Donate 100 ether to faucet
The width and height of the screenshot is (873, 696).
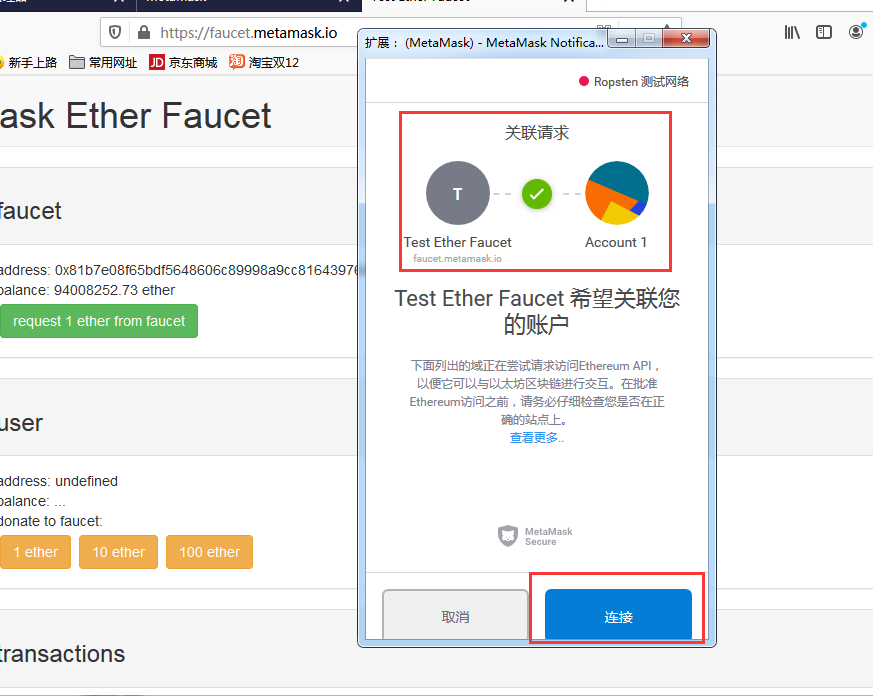click(209, 552)
